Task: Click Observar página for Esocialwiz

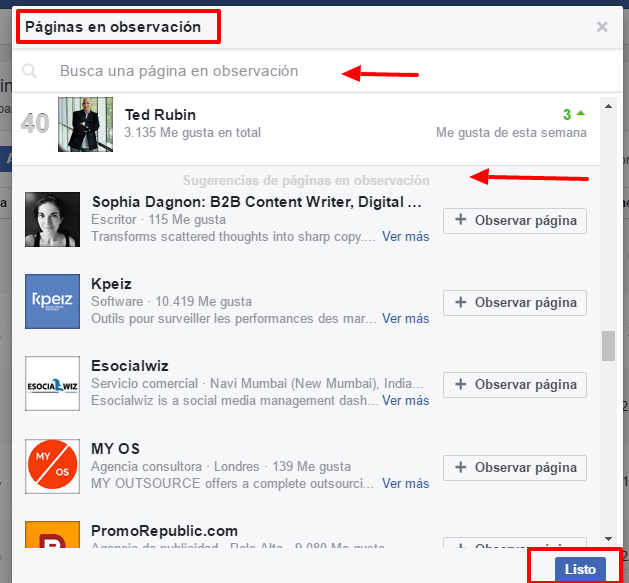Action: point(515,385)
